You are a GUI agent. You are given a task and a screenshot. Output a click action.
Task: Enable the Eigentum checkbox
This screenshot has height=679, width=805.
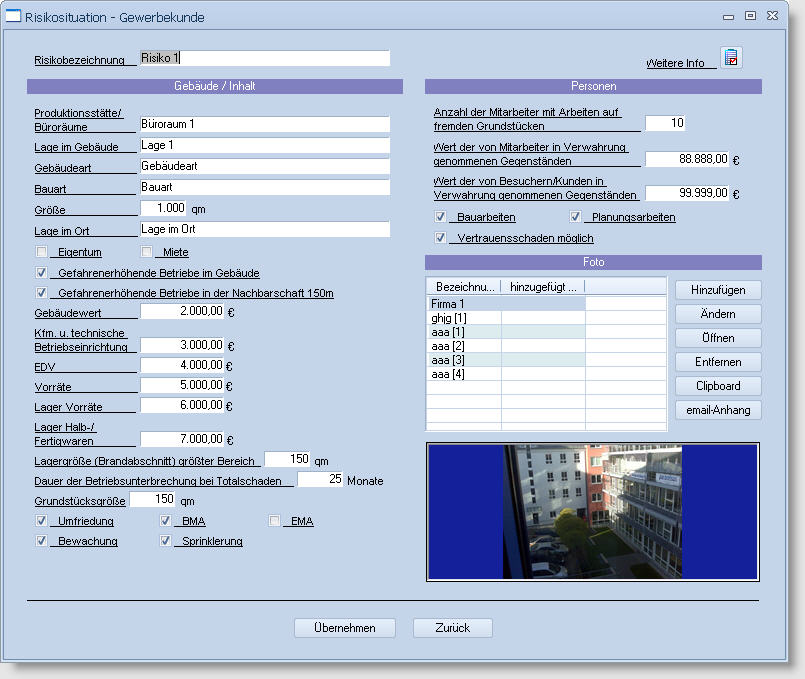tap(42, 252)
